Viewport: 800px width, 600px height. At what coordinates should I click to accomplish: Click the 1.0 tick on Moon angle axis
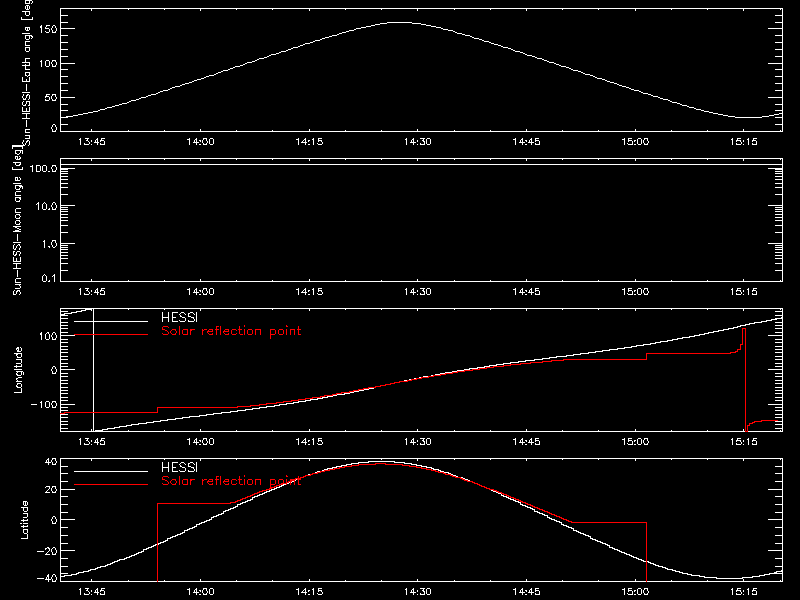coord(49,244)
